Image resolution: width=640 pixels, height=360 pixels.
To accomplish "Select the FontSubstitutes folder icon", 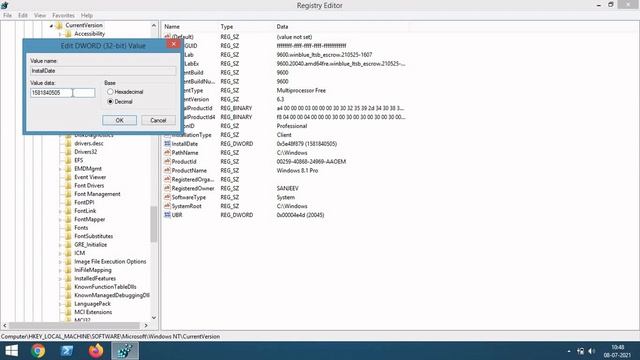I will pyautogui.click(x=68, y=236).
